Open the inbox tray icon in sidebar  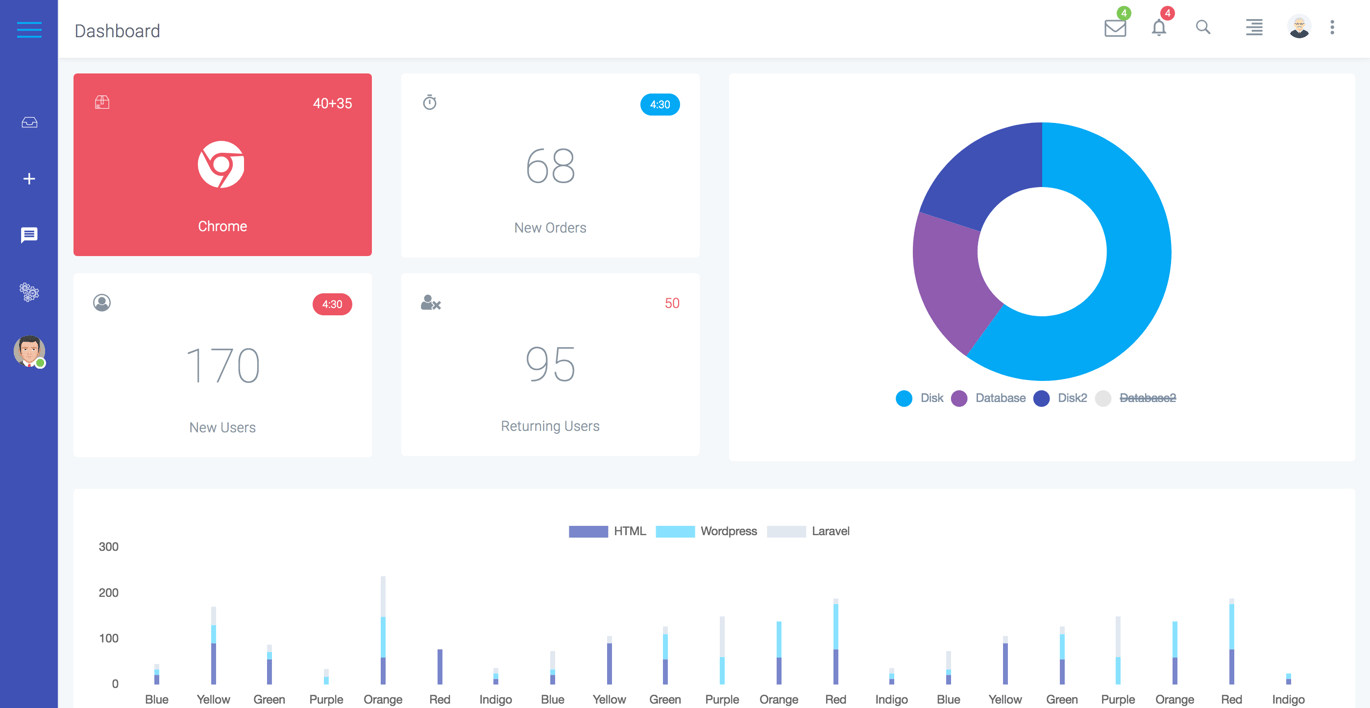coord(29,122)
